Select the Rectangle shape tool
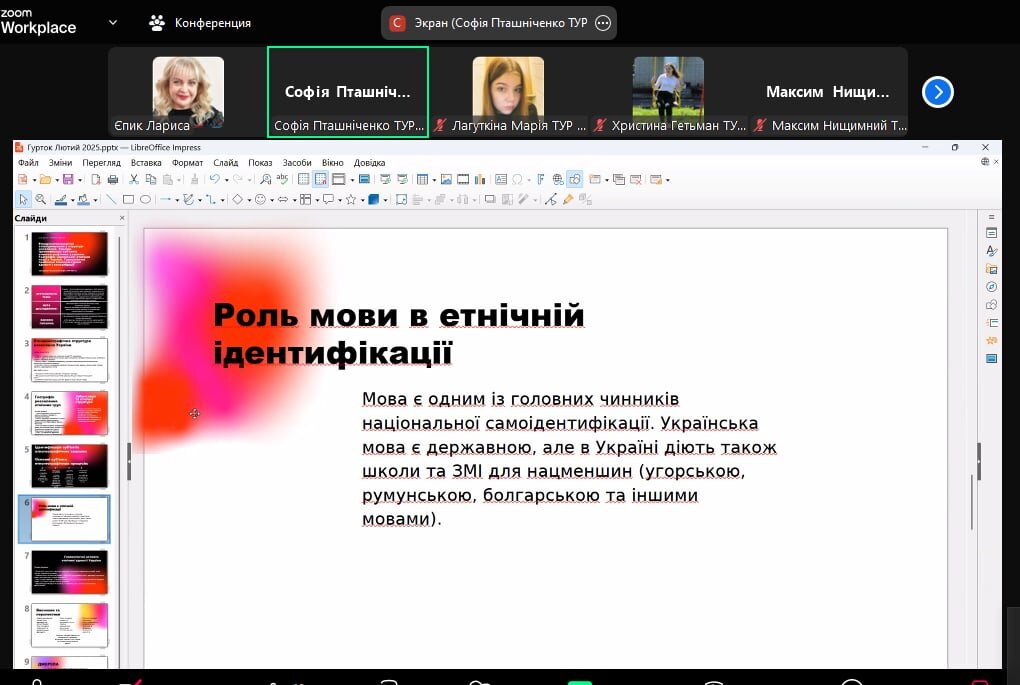 (x=128, y=199)
